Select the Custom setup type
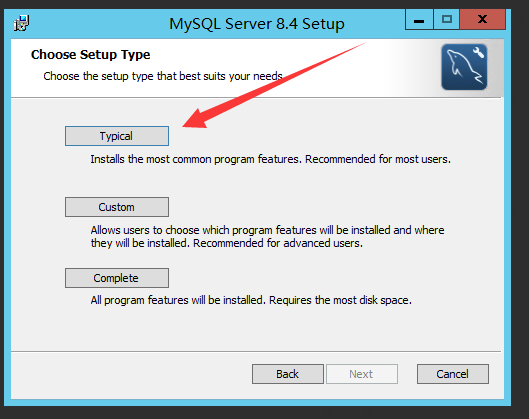Screen dimensions: 529x419 click(x=117, y=207)
